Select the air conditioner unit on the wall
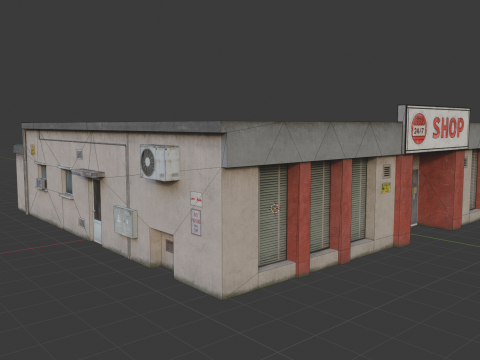Image resolution: width=480 pixels, height=360 pixels. coord(160,163)
